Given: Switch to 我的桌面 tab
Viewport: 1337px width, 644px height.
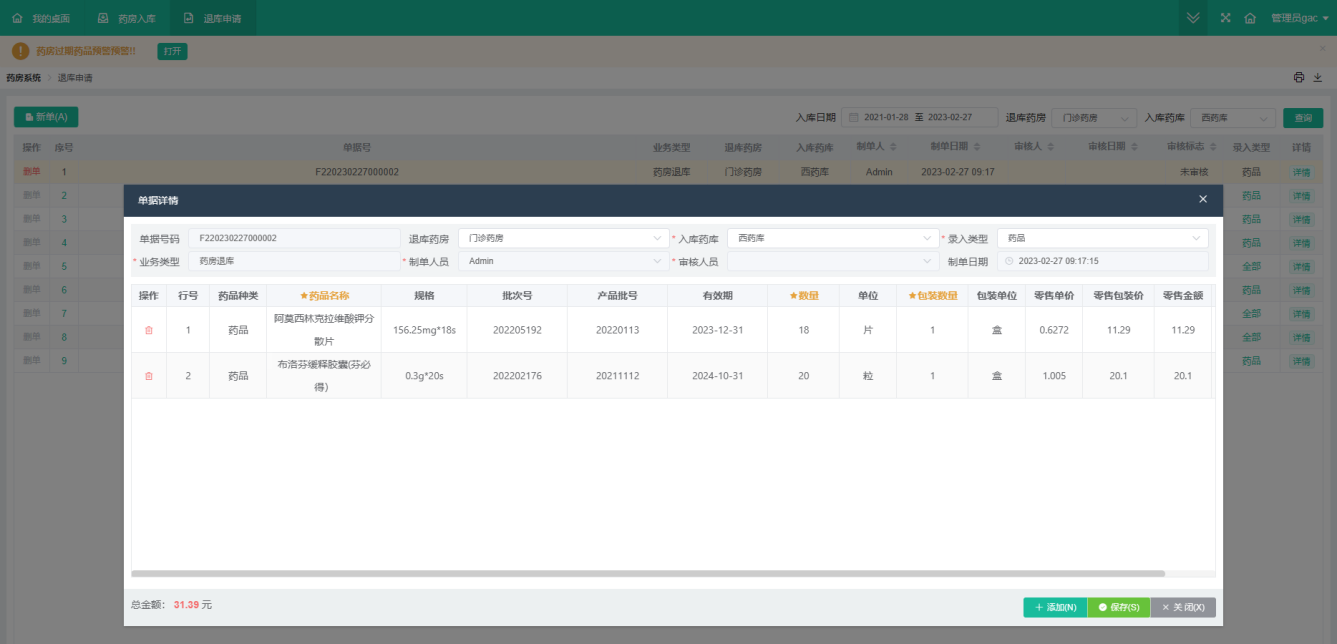Looking at the screenshot, I should pyautogui.click(x=42, y=18).
